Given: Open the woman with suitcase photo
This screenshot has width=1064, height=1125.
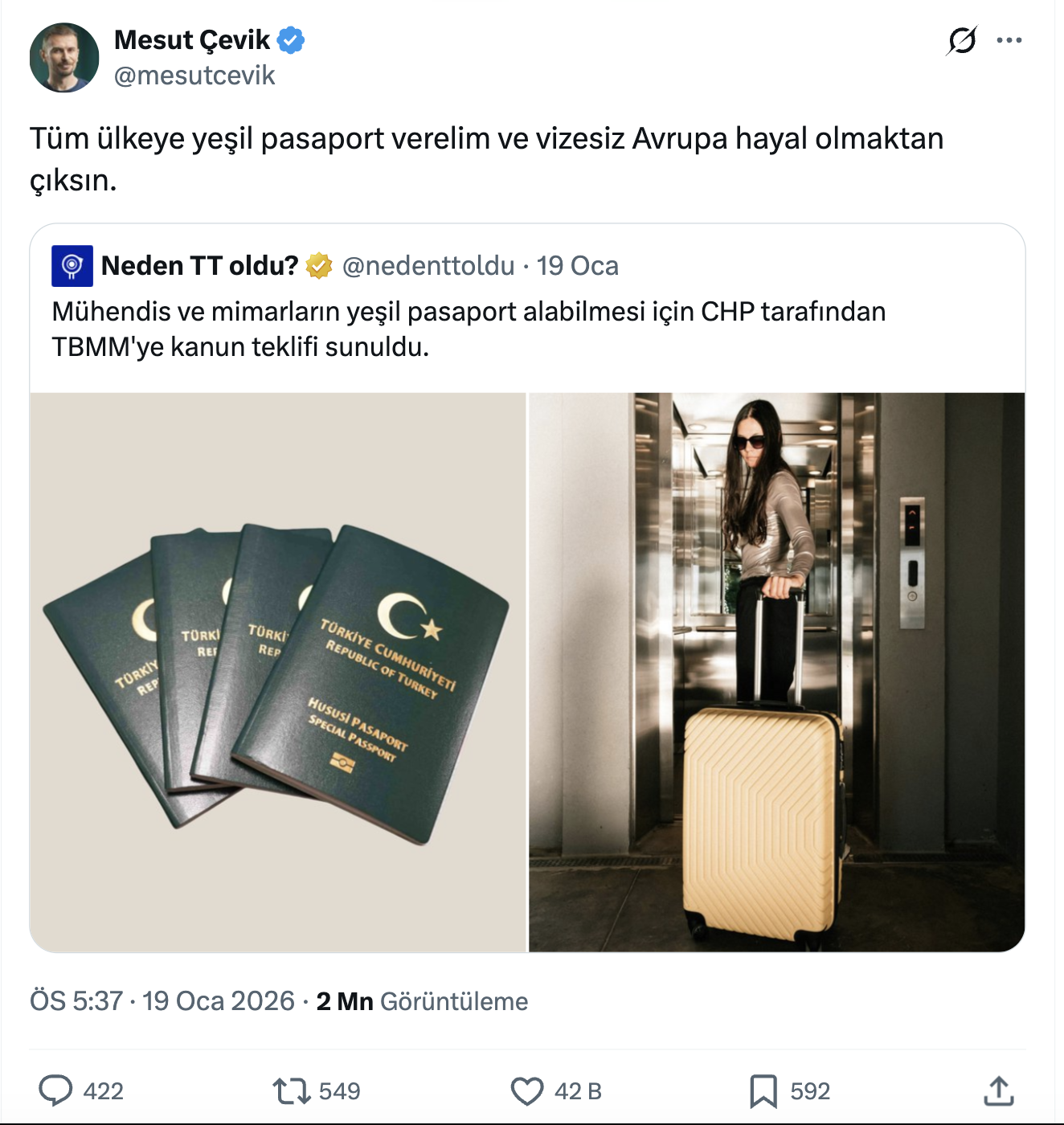Looking at the screenshot, I should [x=776, y=672].
